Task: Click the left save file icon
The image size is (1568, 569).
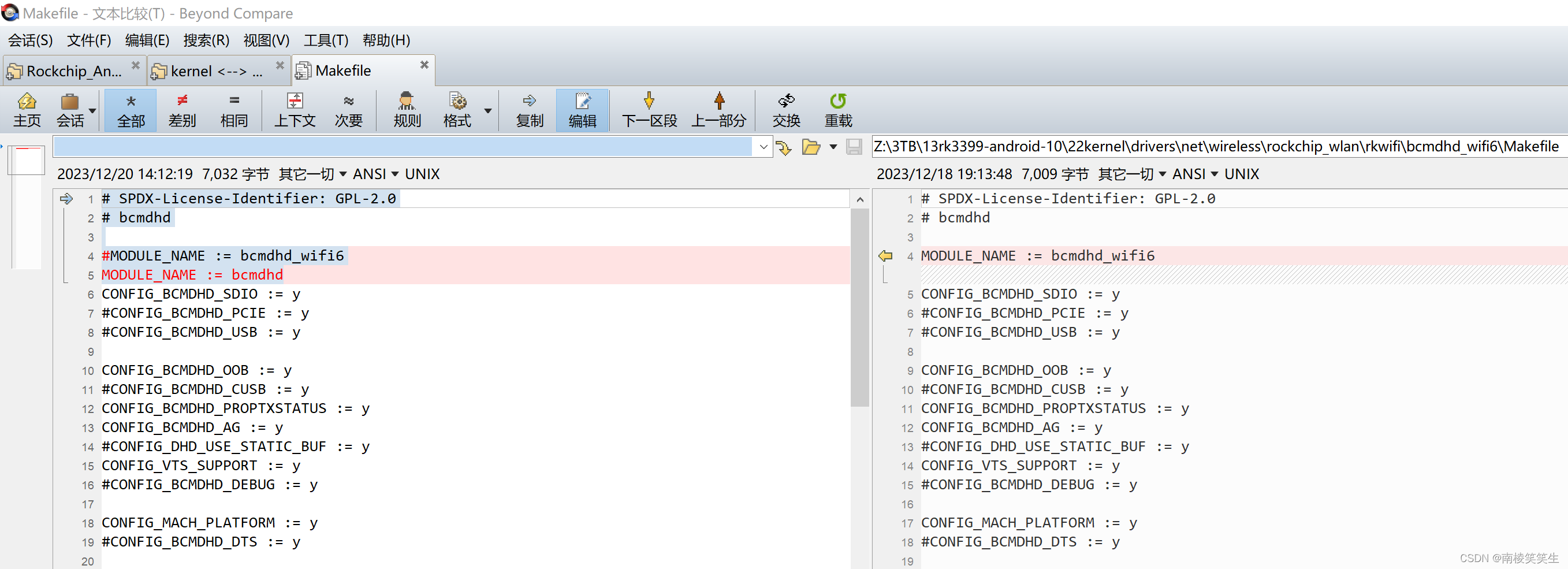Action: pyautogui.click(x=855, y=147)
